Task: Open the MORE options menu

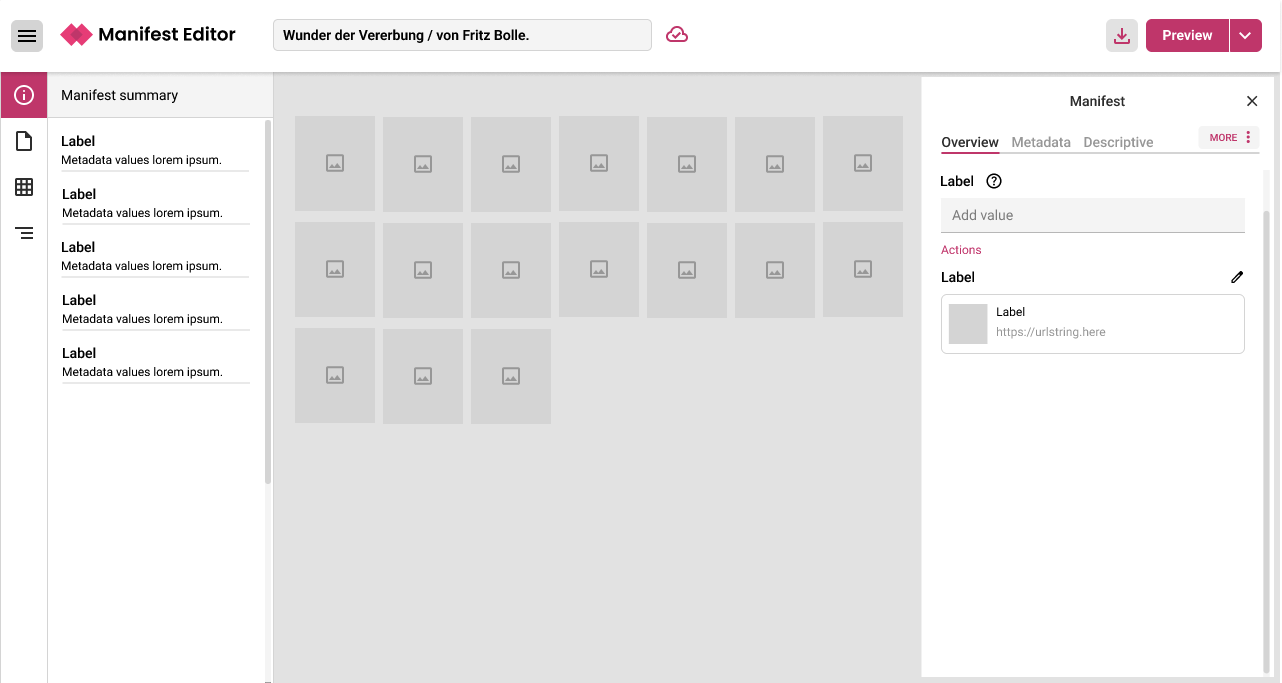Action: coord(1229,137)
